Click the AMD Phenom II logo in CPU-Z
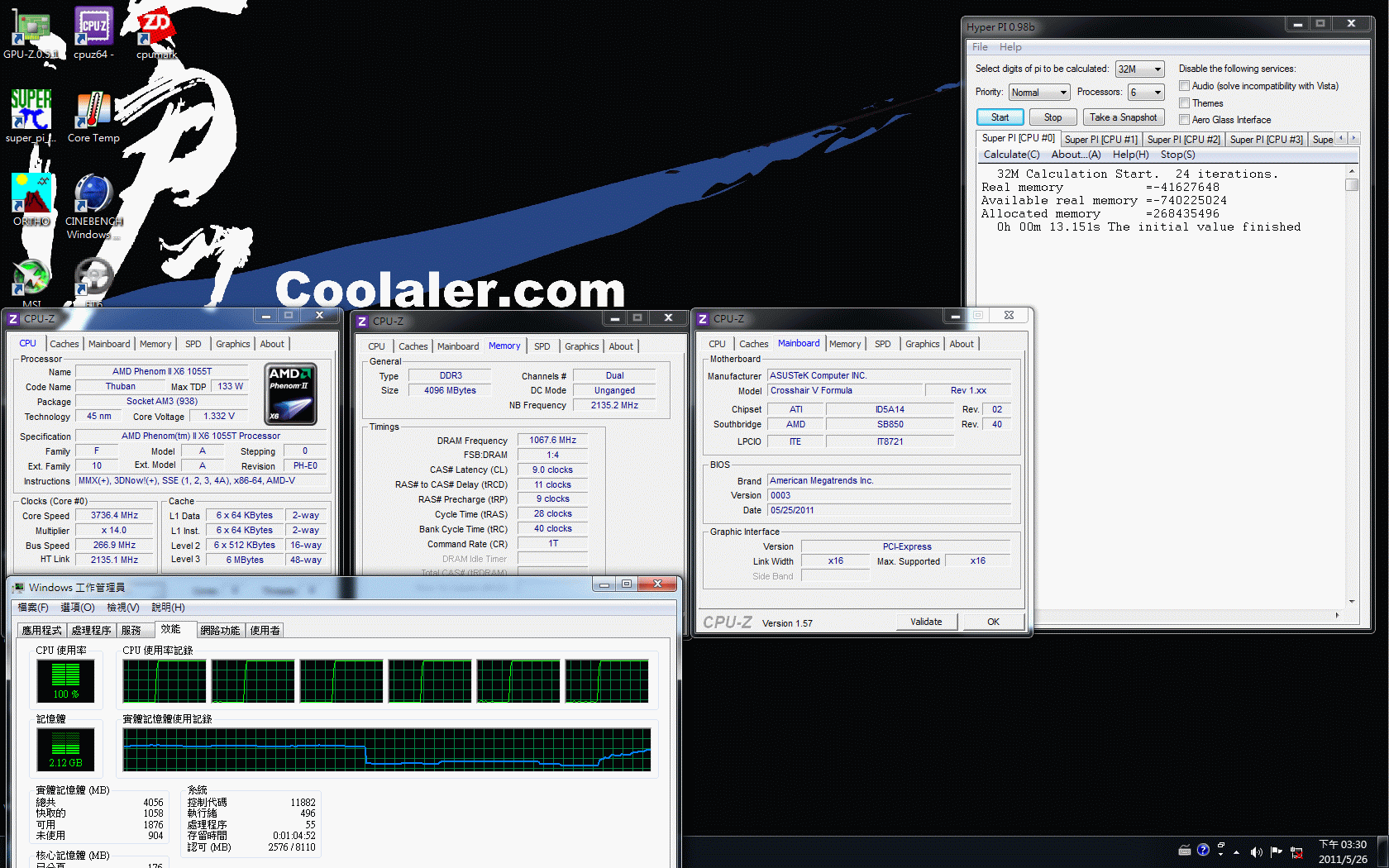 pyautogui.click(x=291, y=394)
